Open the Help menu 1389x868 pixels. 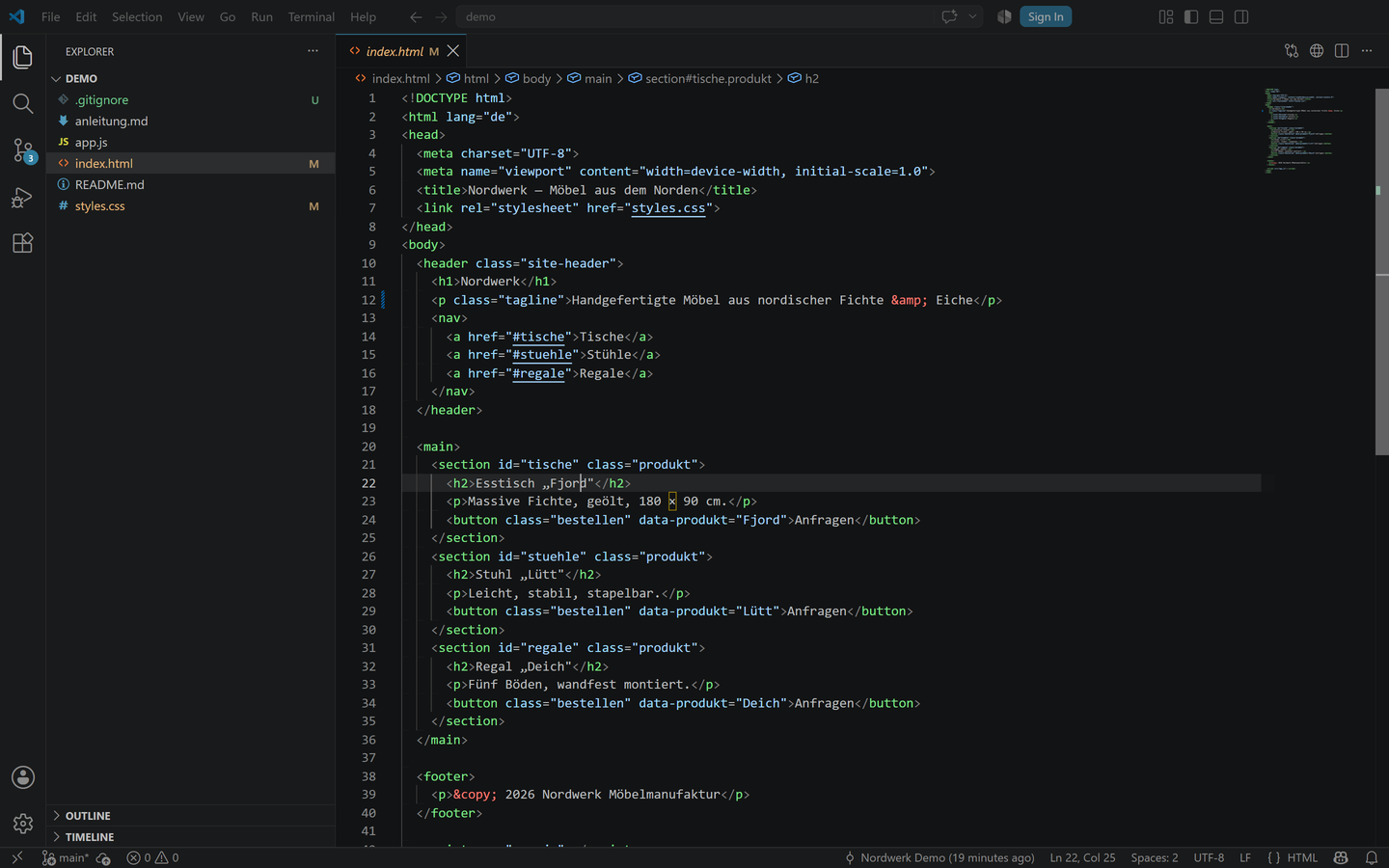tap(364, 16)
